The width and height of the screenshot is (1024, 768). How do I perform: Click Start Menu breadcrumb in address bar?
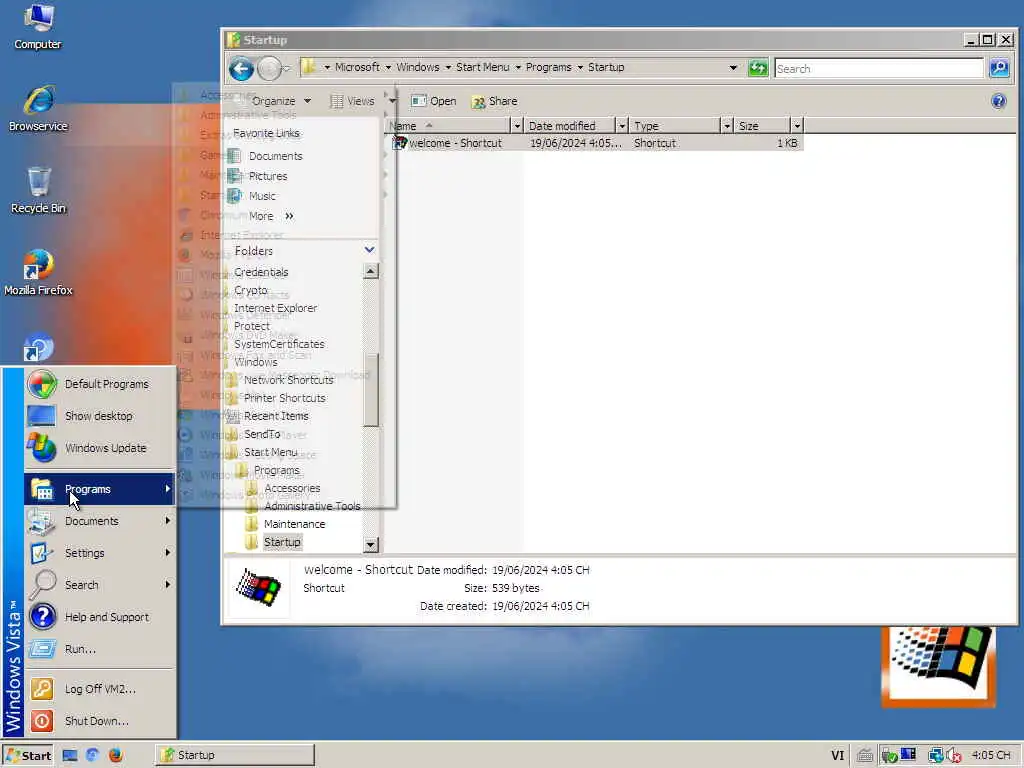coord(483,67)
